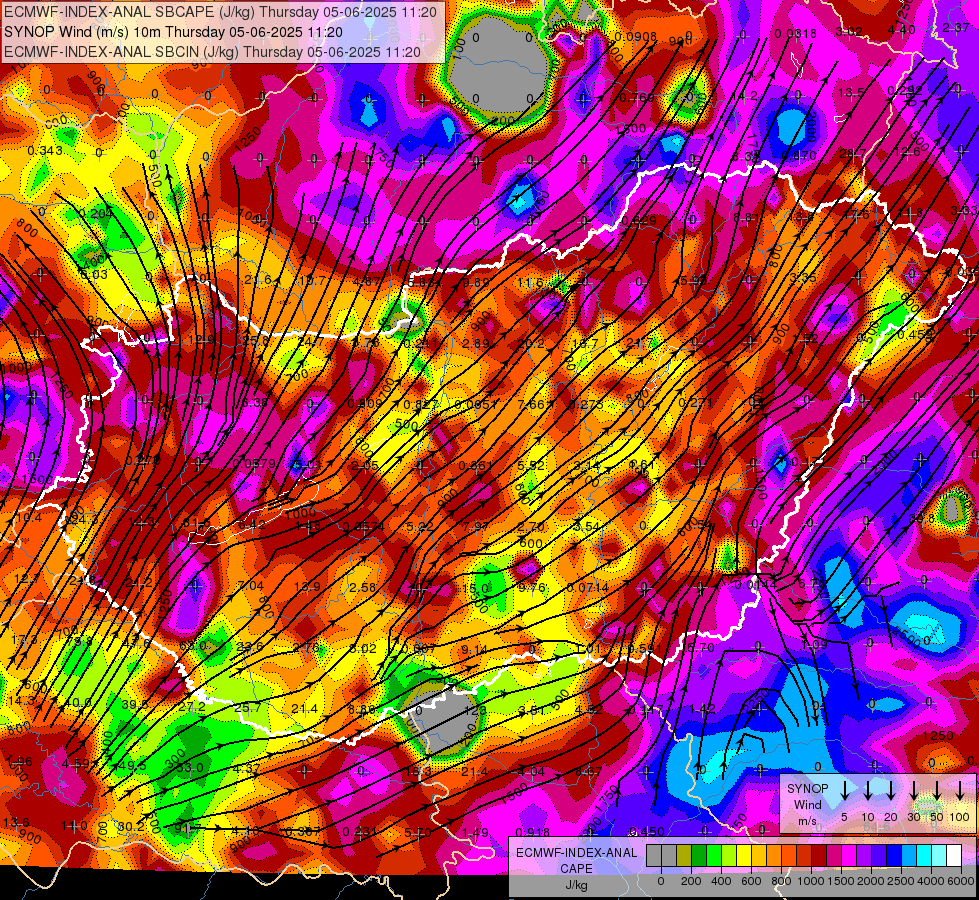Click the SBCIN title line at top

tap(212, 52)
